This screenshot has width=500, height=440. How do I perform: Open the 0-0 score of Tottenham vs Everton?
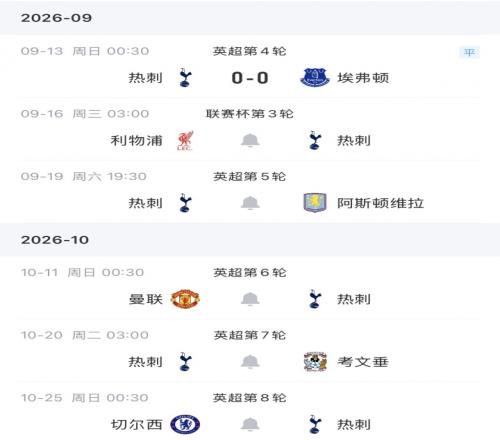click(250, 78)
